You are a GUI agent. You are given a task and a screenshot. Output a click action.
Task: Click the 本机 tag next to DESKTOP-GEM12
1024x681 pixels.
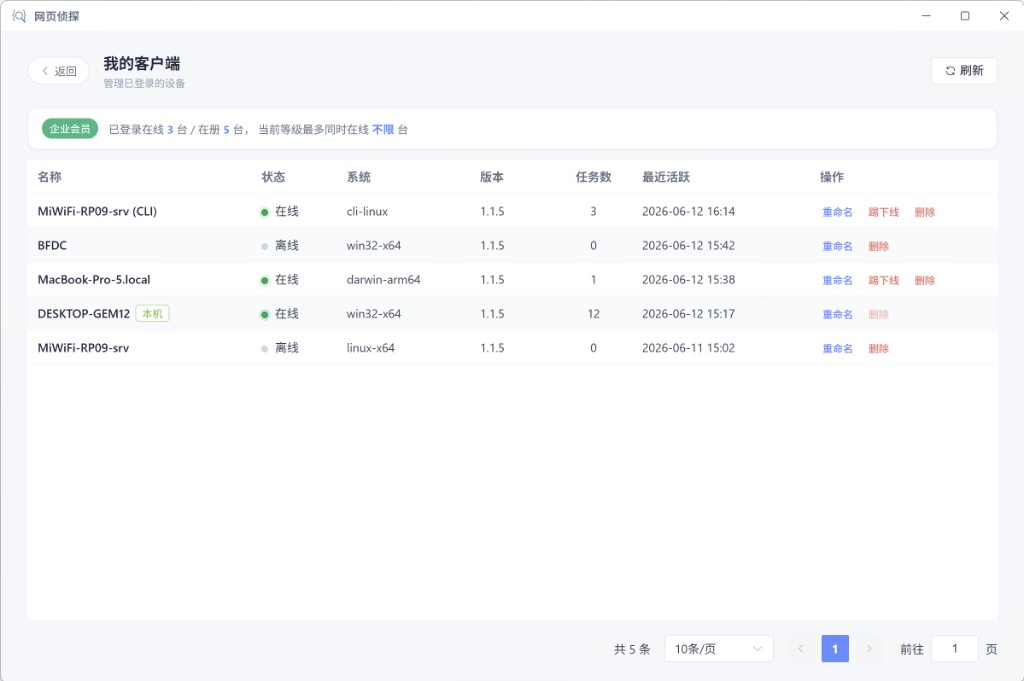coord(152,313)
